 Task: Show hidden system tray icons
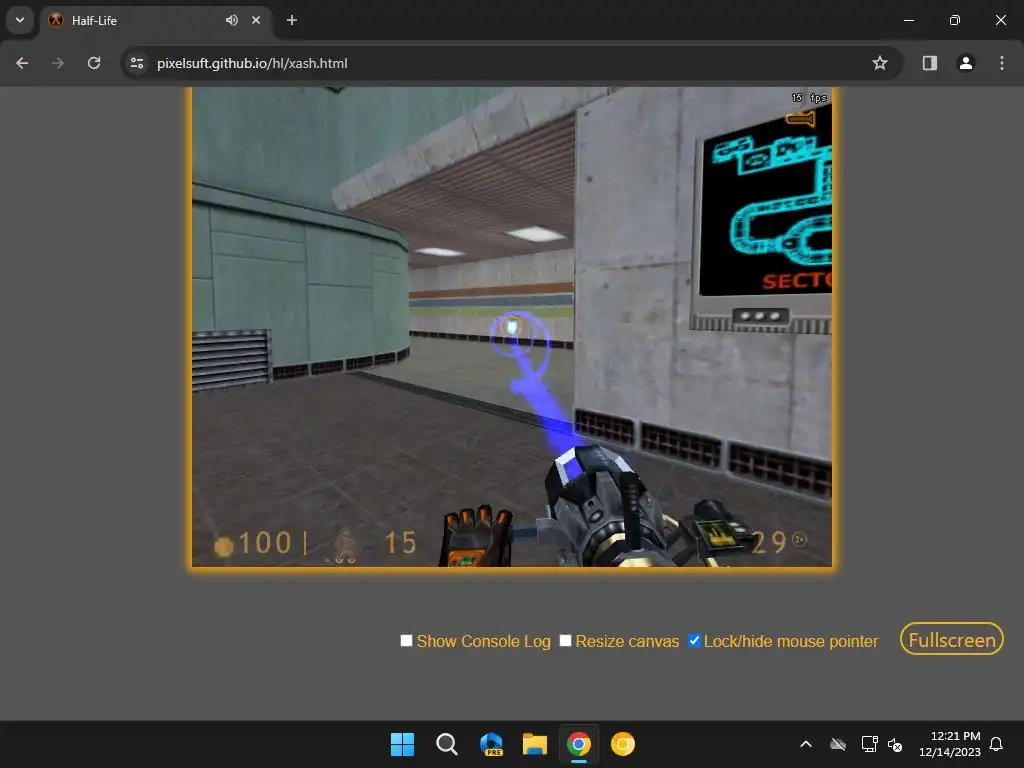point(806,744)
